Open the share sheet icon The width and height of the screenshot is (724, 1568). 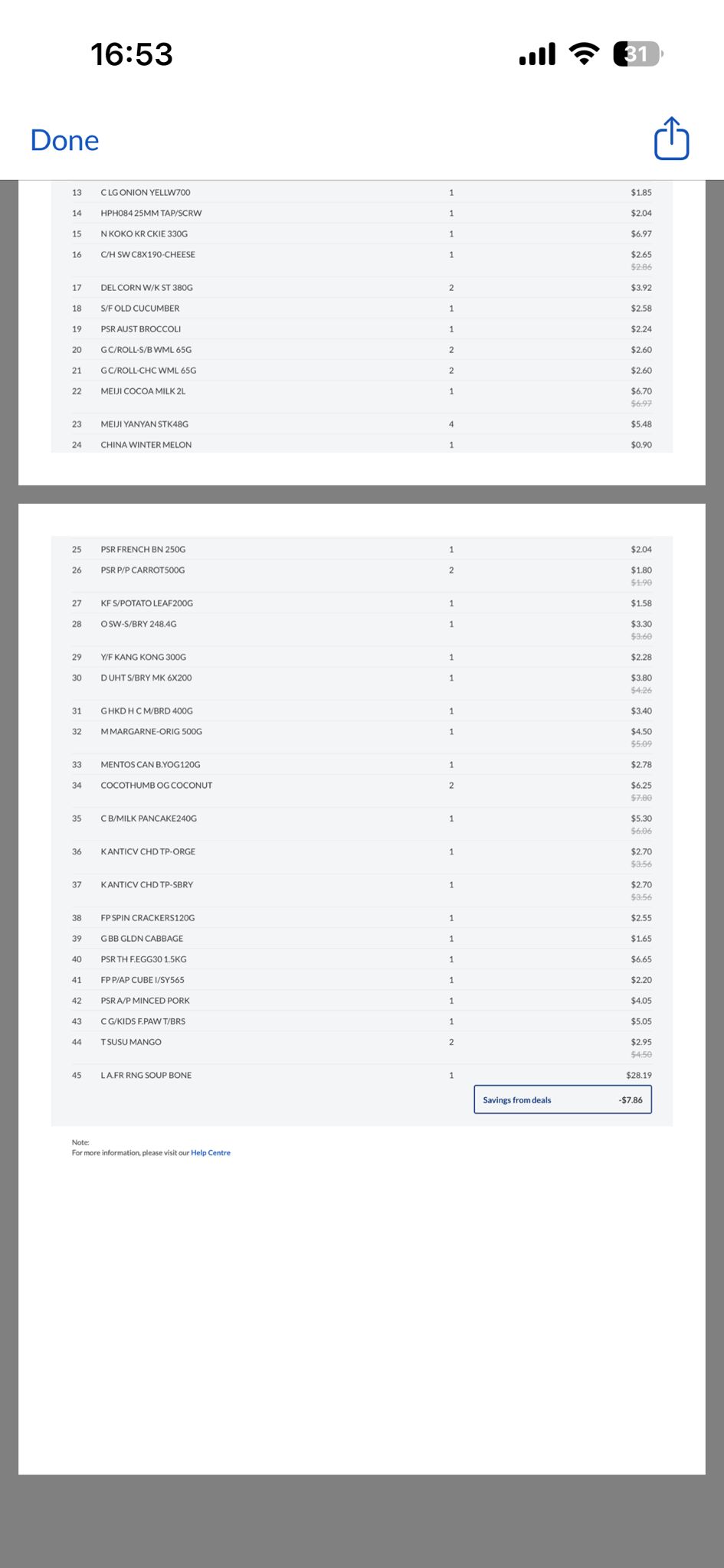(x=671, y=139)
